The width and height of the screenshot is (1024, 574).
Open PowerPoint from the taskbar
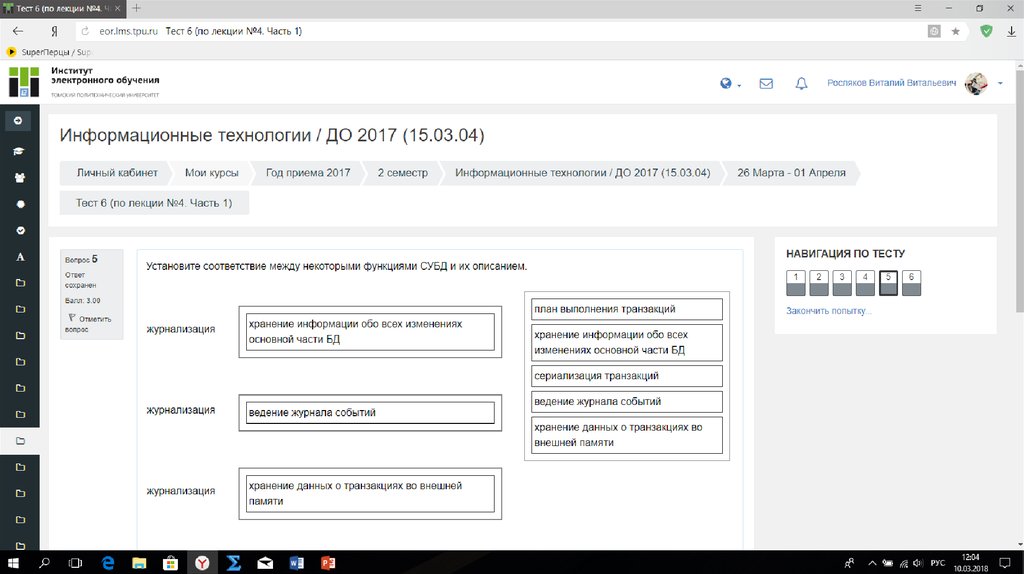[328, 562]
